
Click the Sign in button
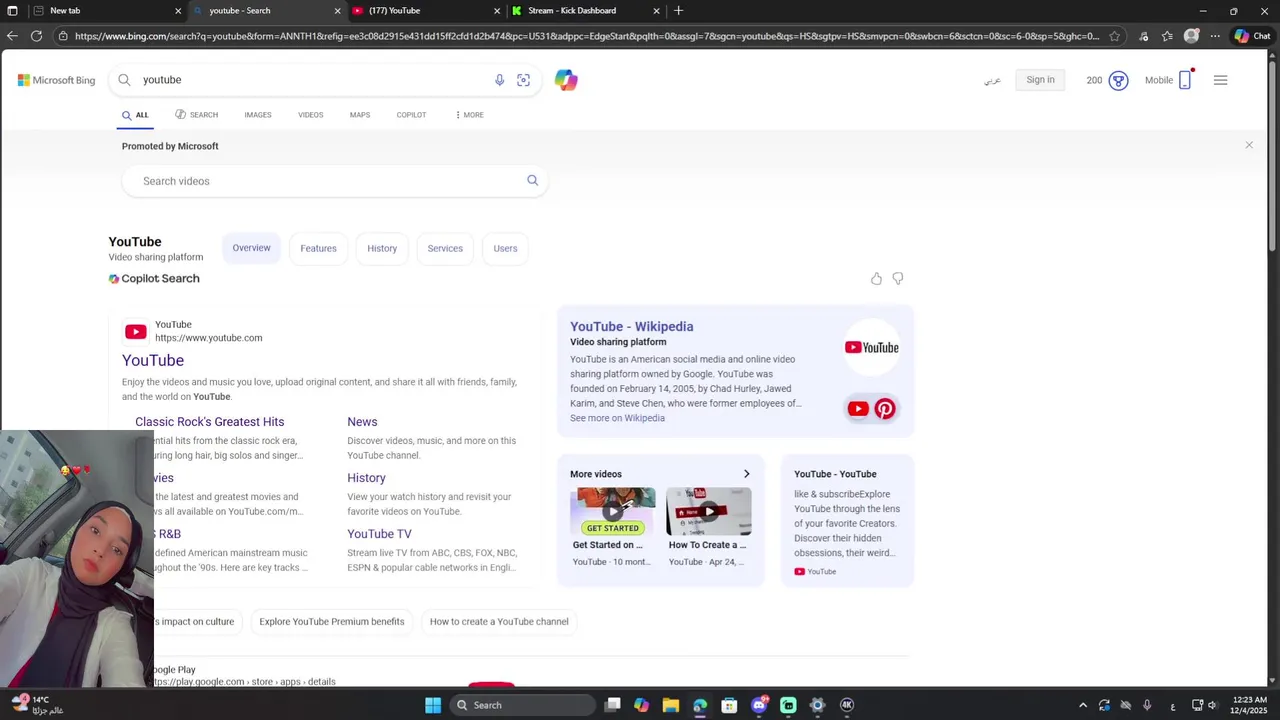click(1040, 80)
